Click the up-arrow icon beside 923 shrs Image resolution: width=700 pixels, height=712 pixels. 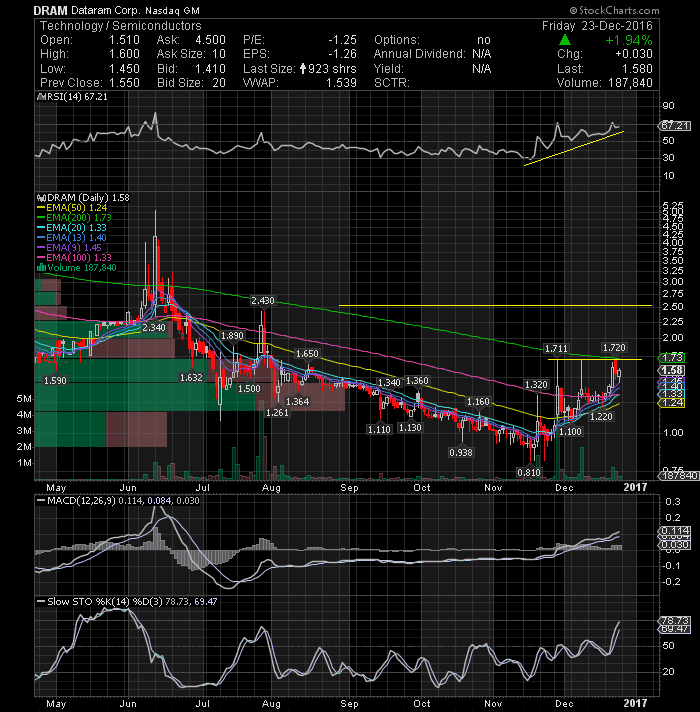click(x=303, y=69)
